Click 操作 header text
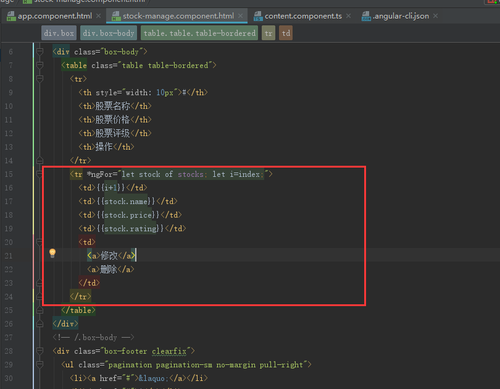Screen dimensions: 500x389 [104, 147]
